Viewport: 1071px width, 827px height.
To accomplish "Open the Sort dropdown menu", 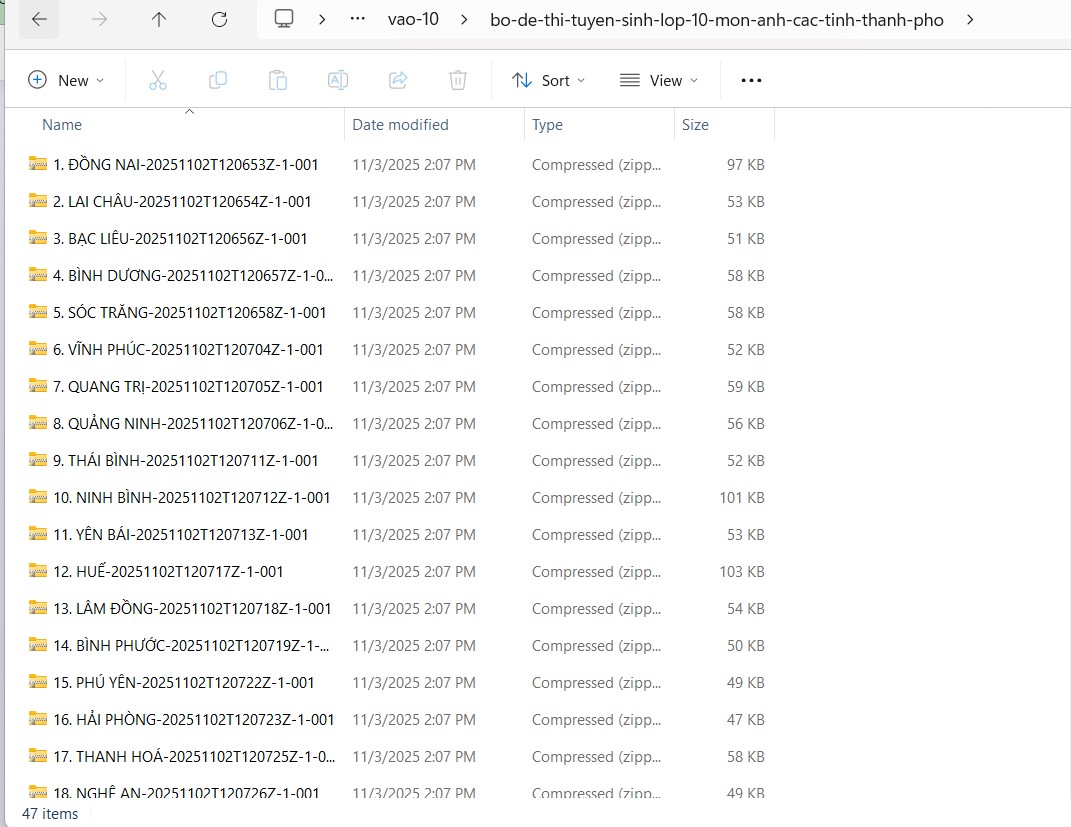I will click(x=548, y=81).
